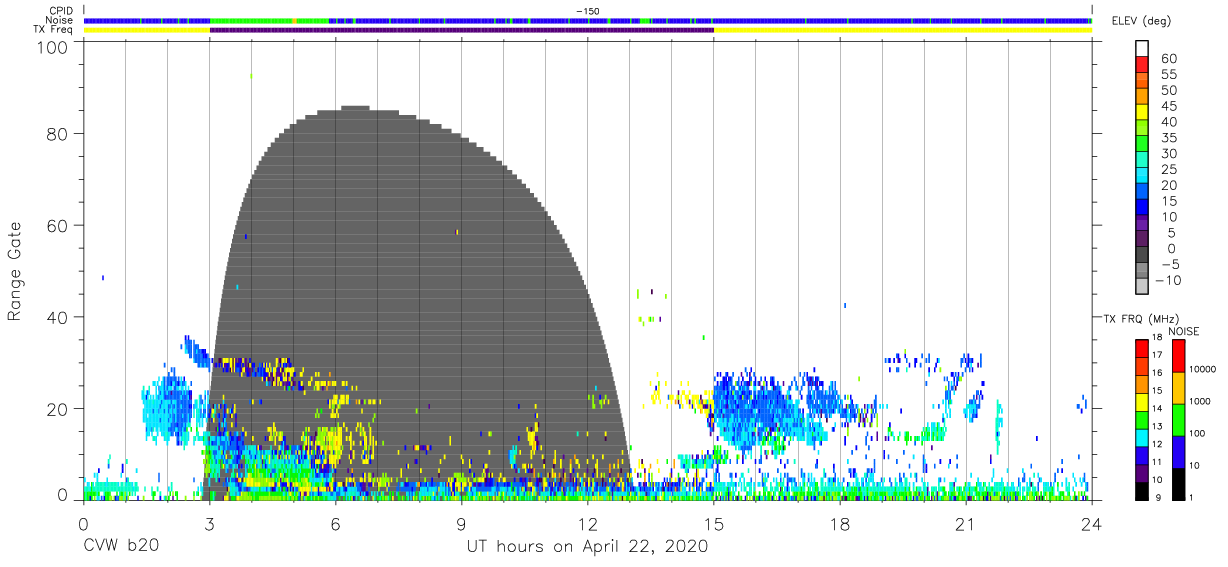Screen dimensions: 1228x567
Task: Click the red 55–60 degree elevation swatch
Action: click(x=1142, y=66)
